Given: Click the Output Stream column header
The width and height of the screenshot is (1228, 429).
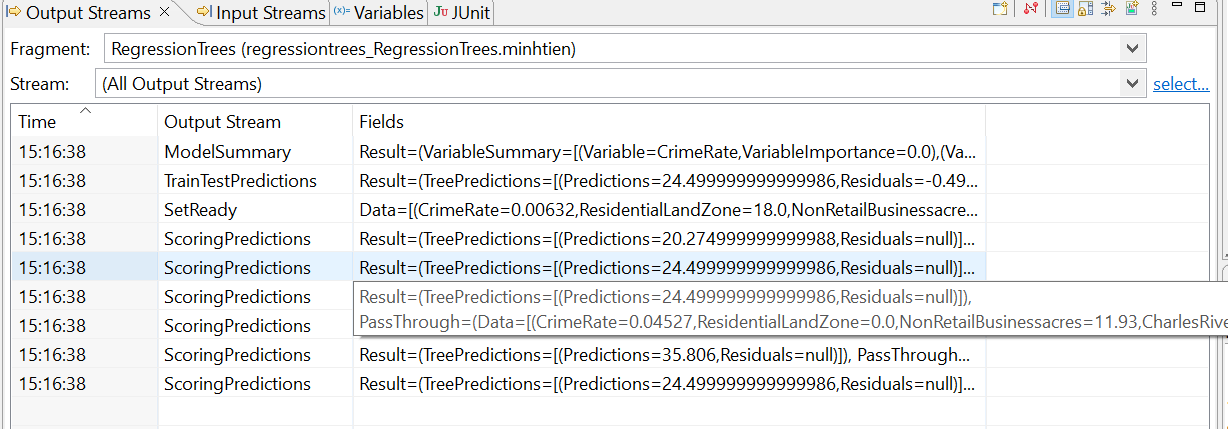Looking at the screenshot, I should 222,122.
